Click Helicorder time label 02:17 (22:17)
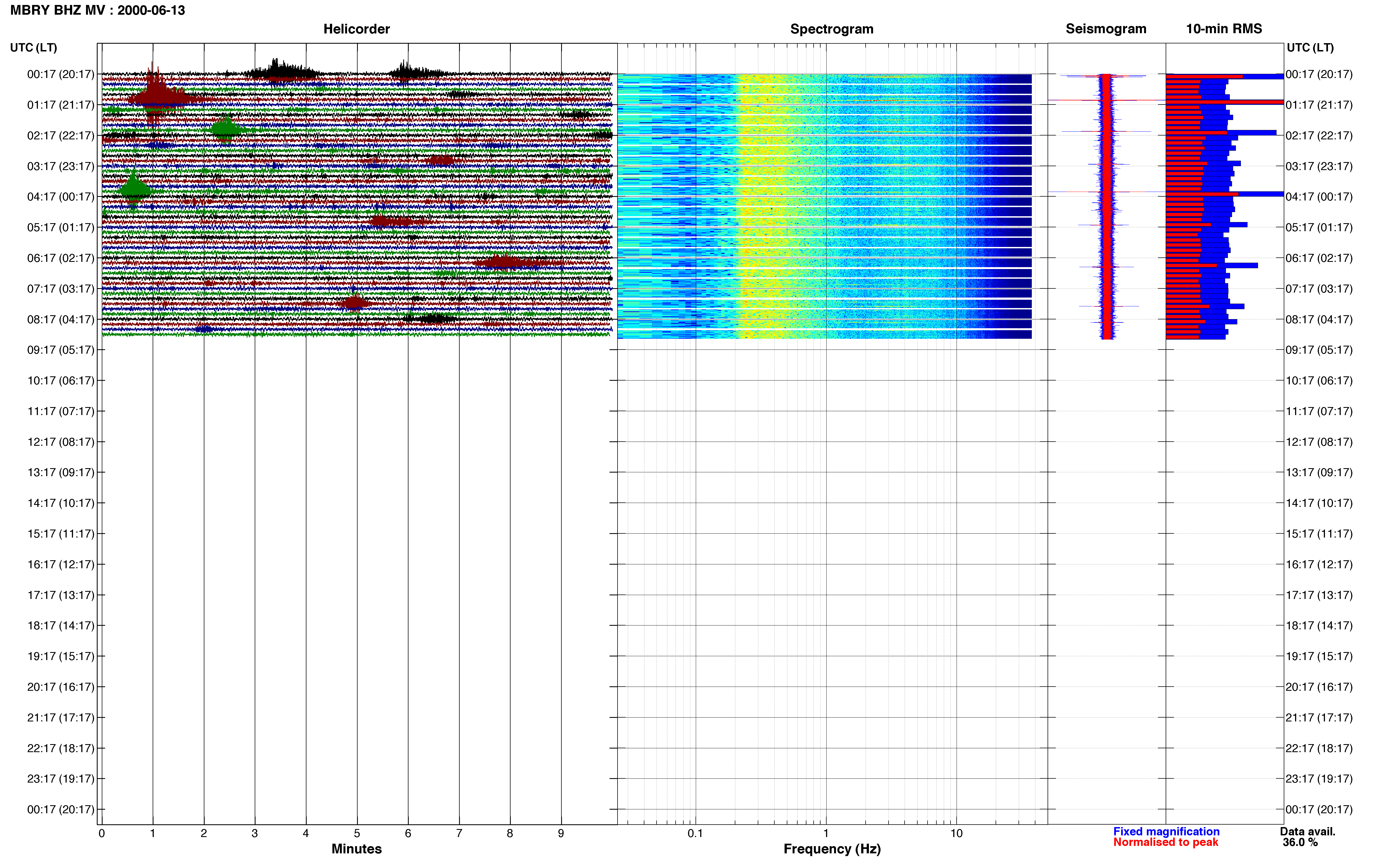This screenshot has height=868, width=1388. (x=61, y=135)
